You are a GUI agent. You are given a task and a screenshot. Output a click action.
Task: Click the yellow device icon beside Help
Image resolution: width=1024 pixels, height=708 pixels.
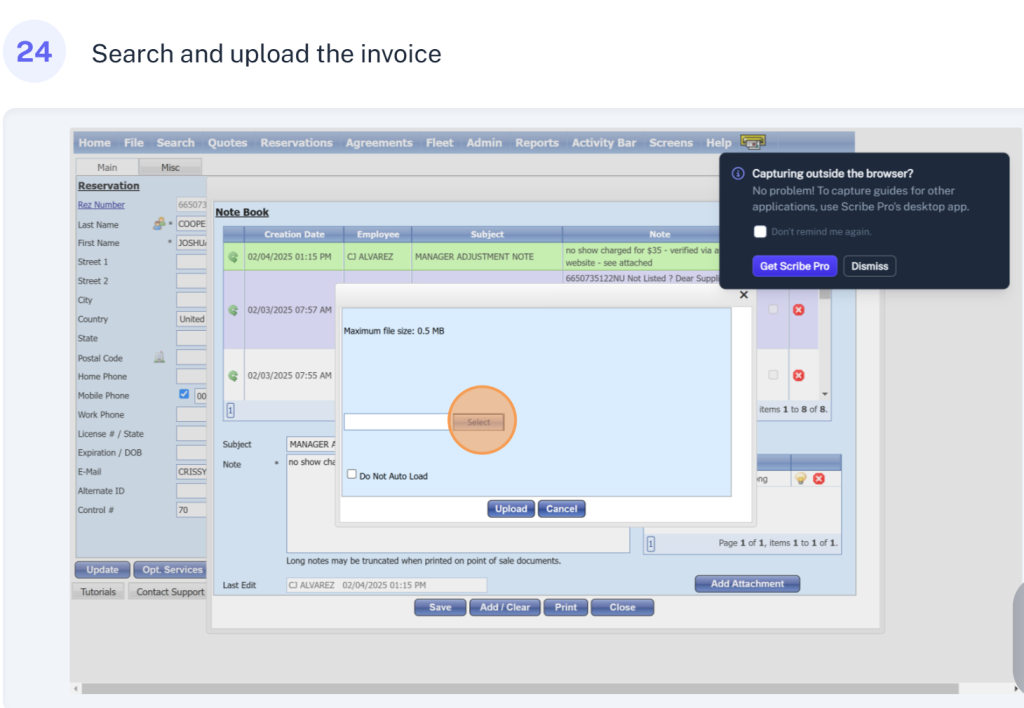tap(752, 143)
